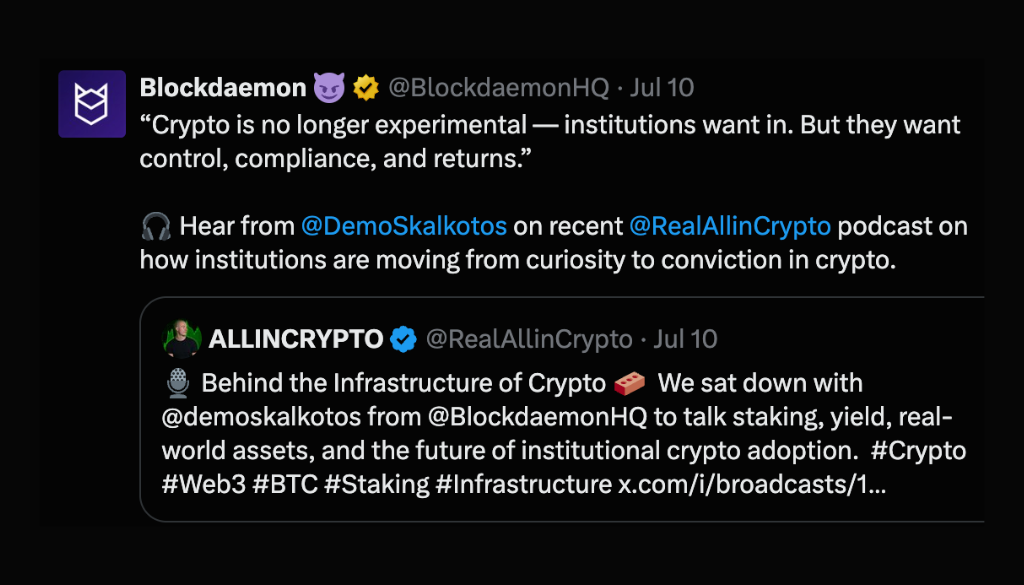Click the blue @DemoSkalkotos mention
The image size is (1024, 585).
click(x=404, y=226)
